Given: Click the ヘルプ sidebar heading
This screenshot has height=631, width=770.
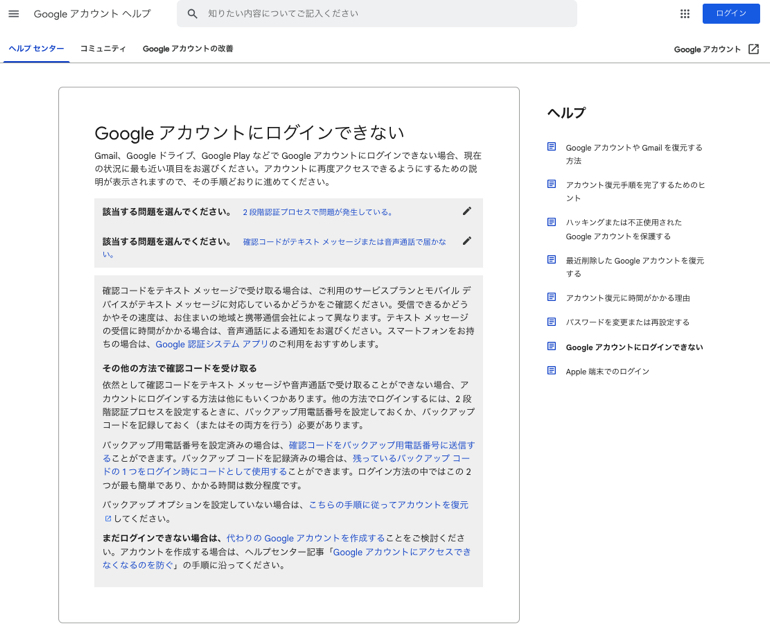Looking at the screenshot, I should pos(566,113).
